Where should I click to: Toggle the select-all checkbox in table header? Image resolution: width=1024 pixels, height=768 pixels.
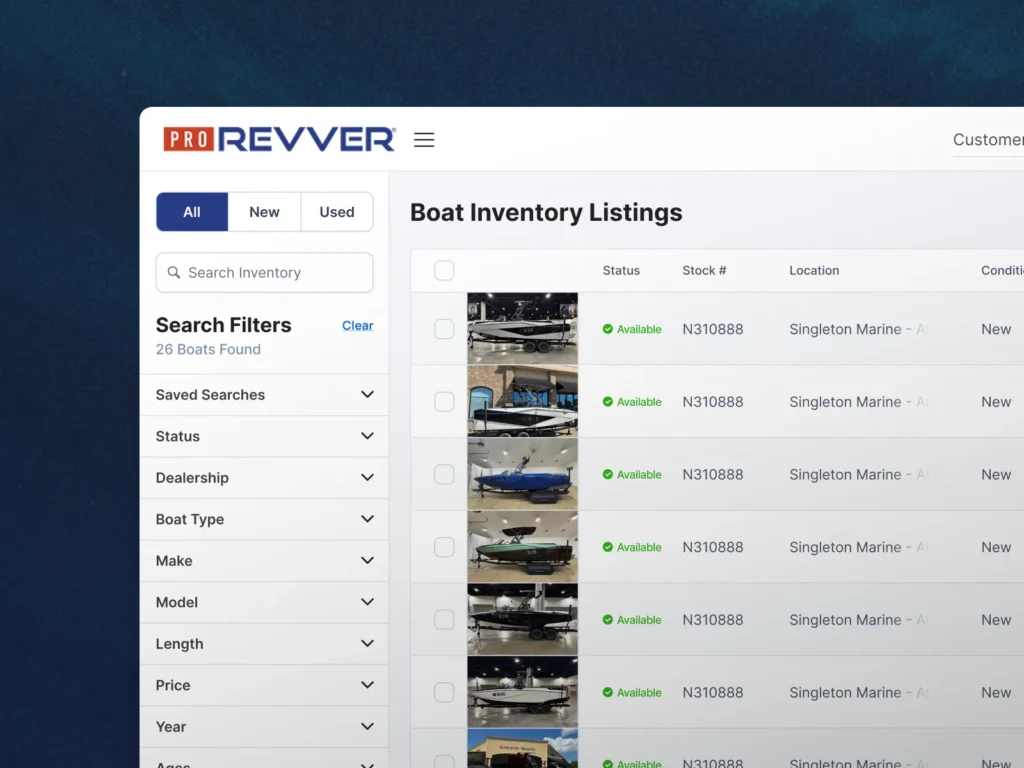point(444,271)
